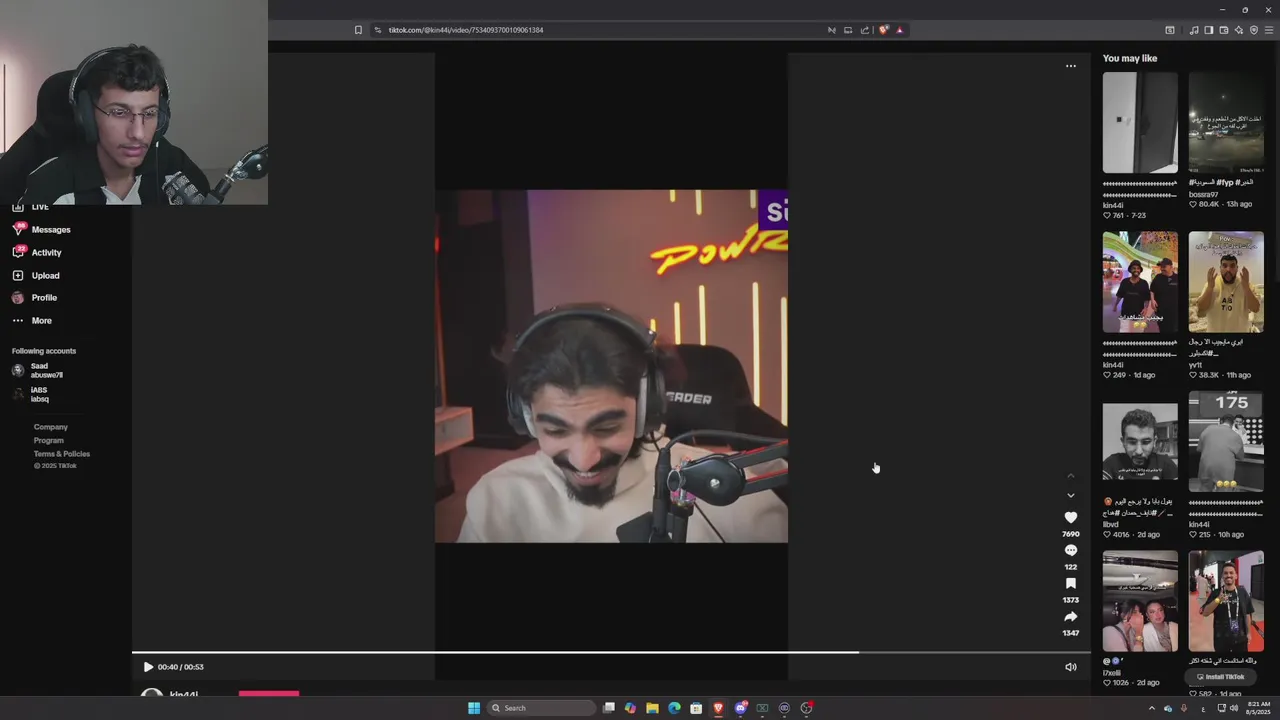Open the browser hamburger menu

click(x=1269, y=30)
